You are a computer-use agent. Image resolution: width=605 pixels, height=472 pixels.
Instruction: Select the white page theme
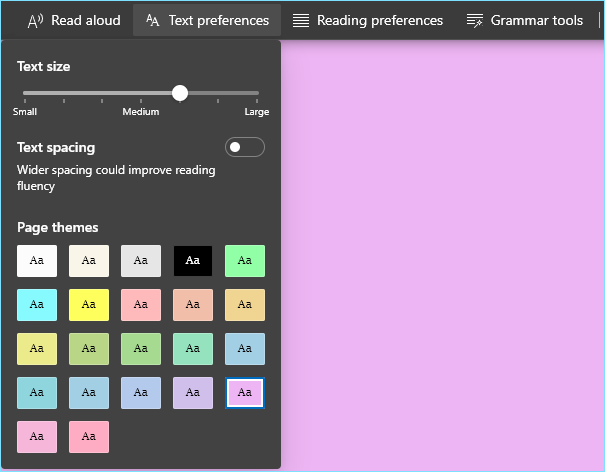point(37,261)
